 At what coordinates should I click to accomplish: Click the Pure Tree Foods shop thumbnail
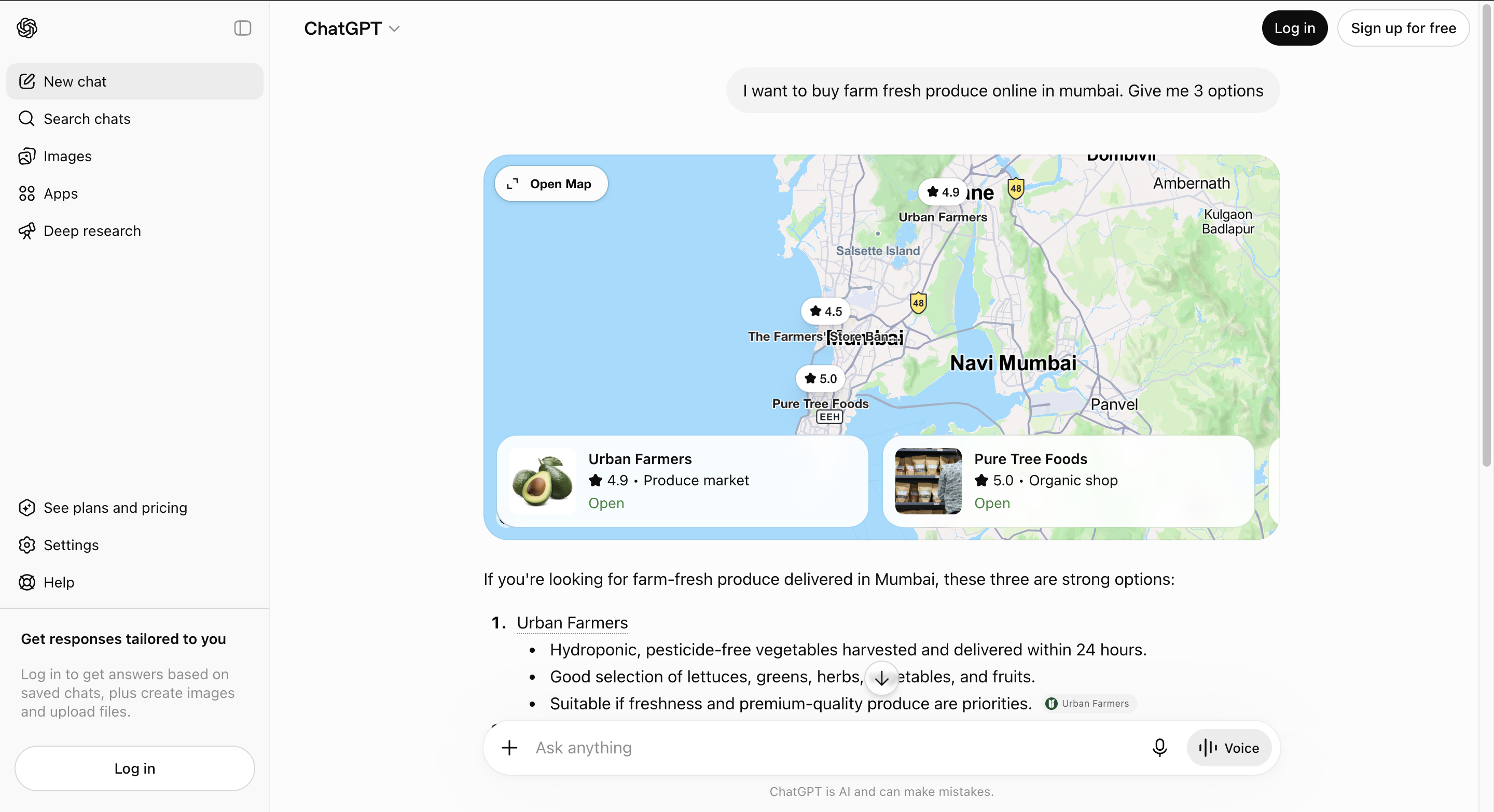928,481
